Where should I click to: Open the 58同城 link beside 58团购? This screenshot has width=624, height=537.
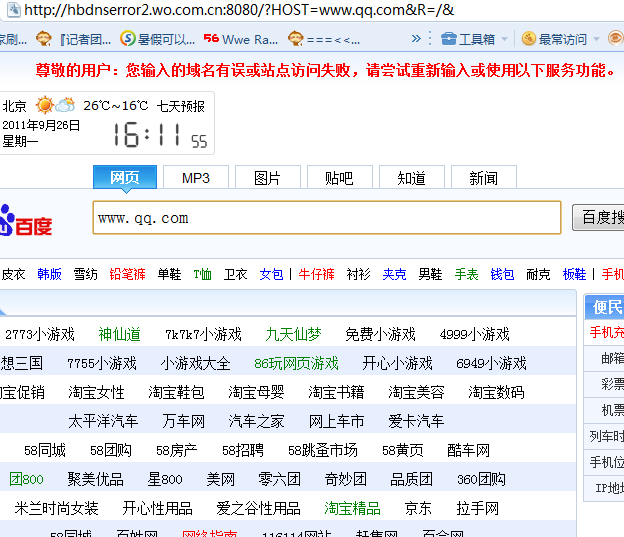[x=45, y=450]
